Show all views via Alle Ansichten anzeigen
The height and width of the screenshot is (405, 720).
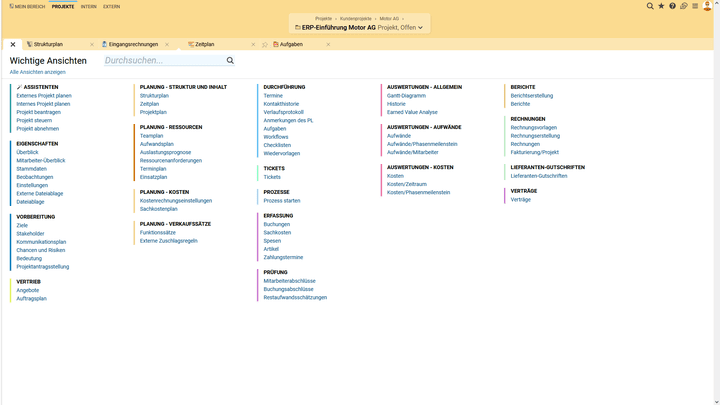pyautogui.click(x=38, y=72)
